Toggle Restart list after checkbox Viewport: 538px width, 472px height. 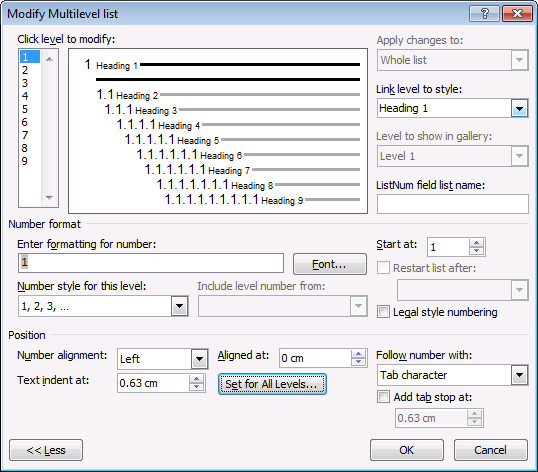pyautogui.click(x=383, y=268)
